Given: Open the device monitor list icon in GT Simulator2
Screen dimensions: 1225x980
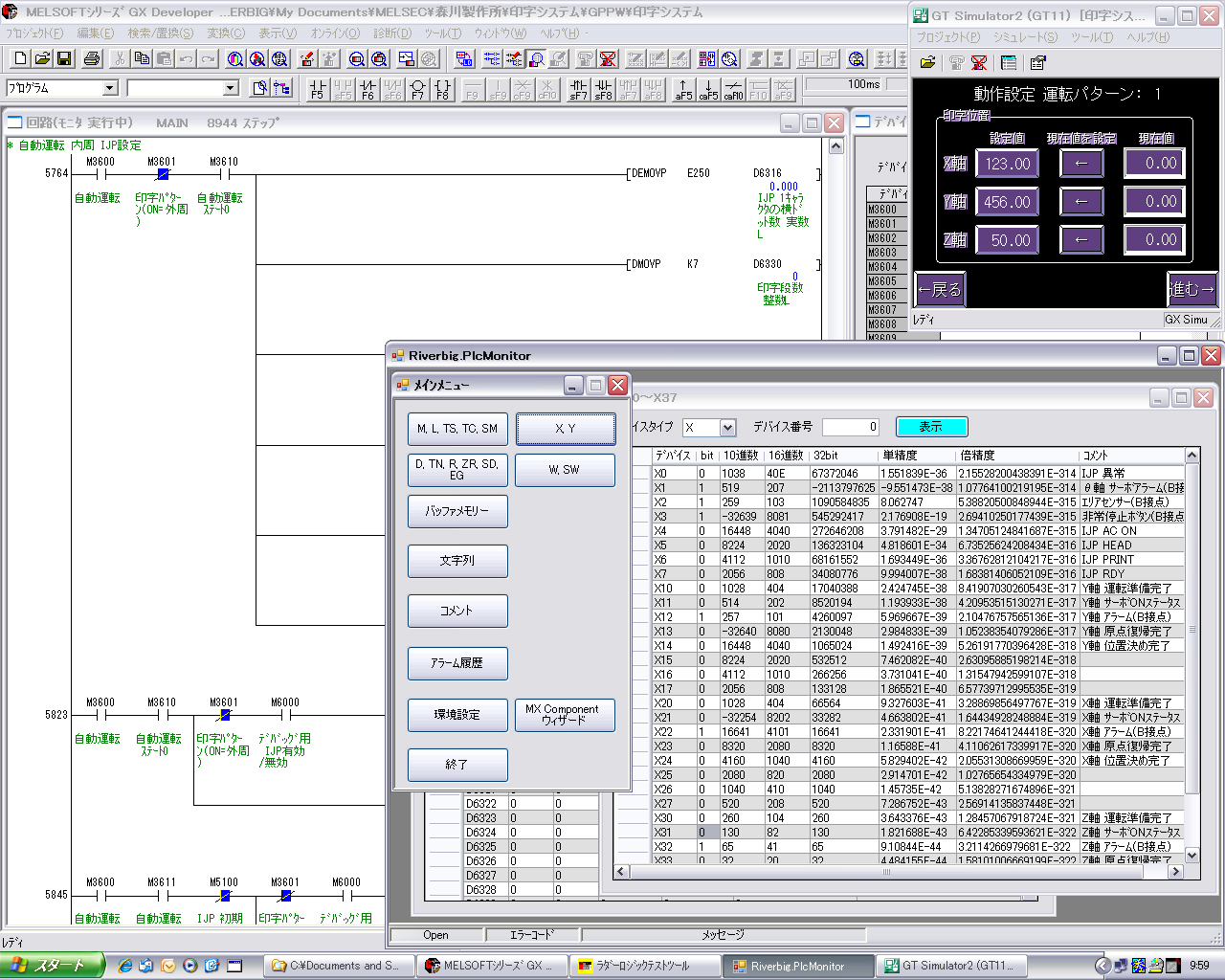Looking at the screenshot, I should 1009,62.
